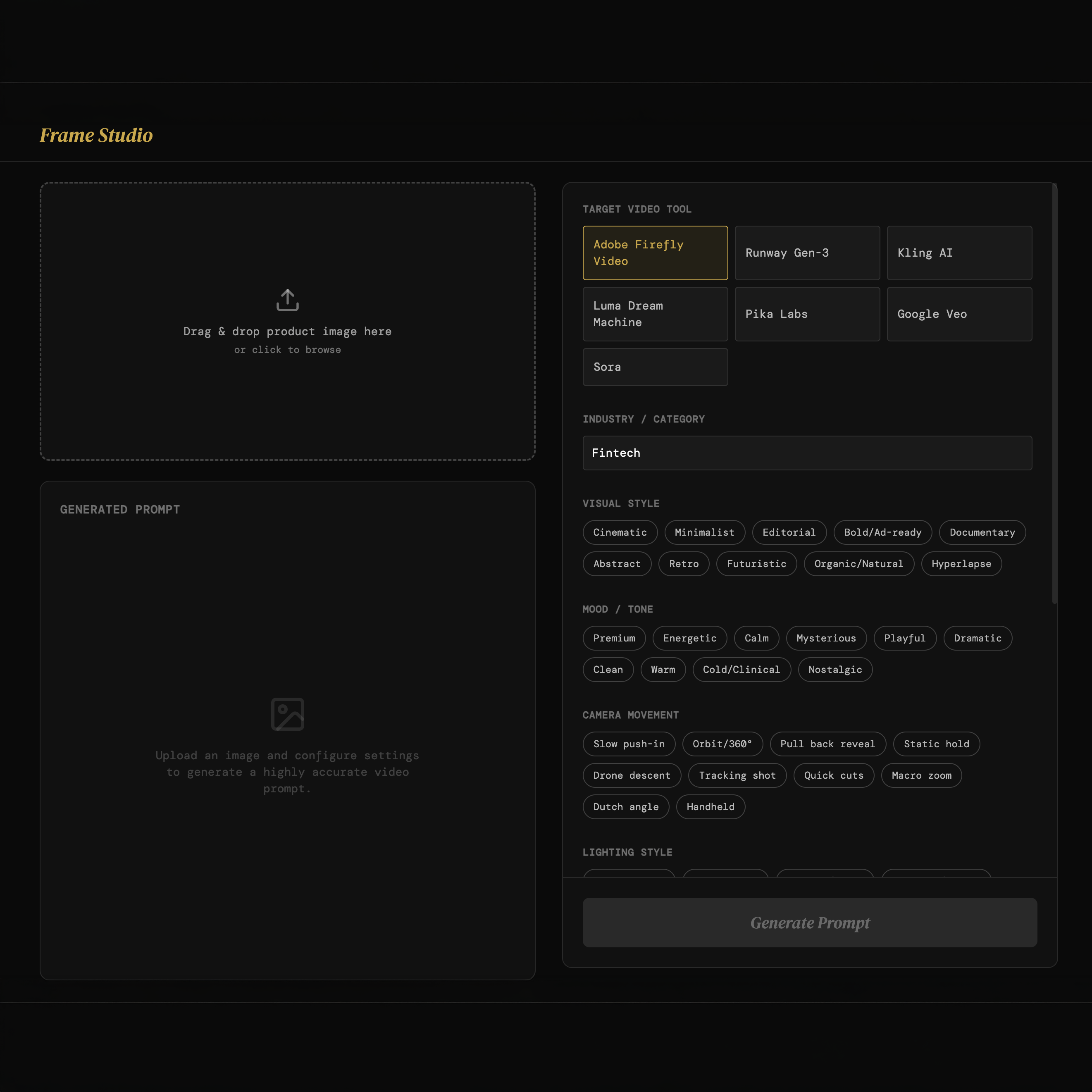Toggle the Abstract style chip
Screen dimensions: 1092x1092
click(x=617, y=563)
